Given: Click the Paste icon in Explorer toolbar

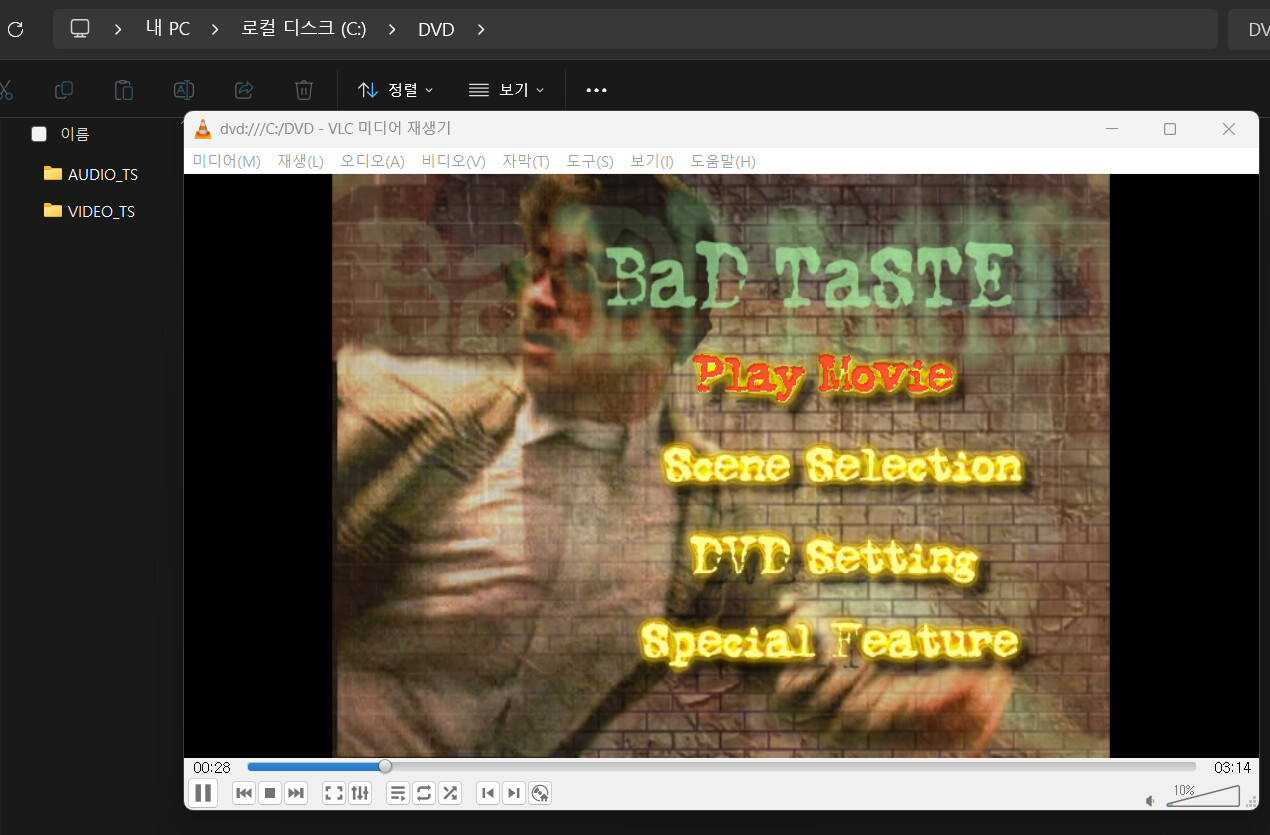Looking at the screenshot, I should click(124, 90).
